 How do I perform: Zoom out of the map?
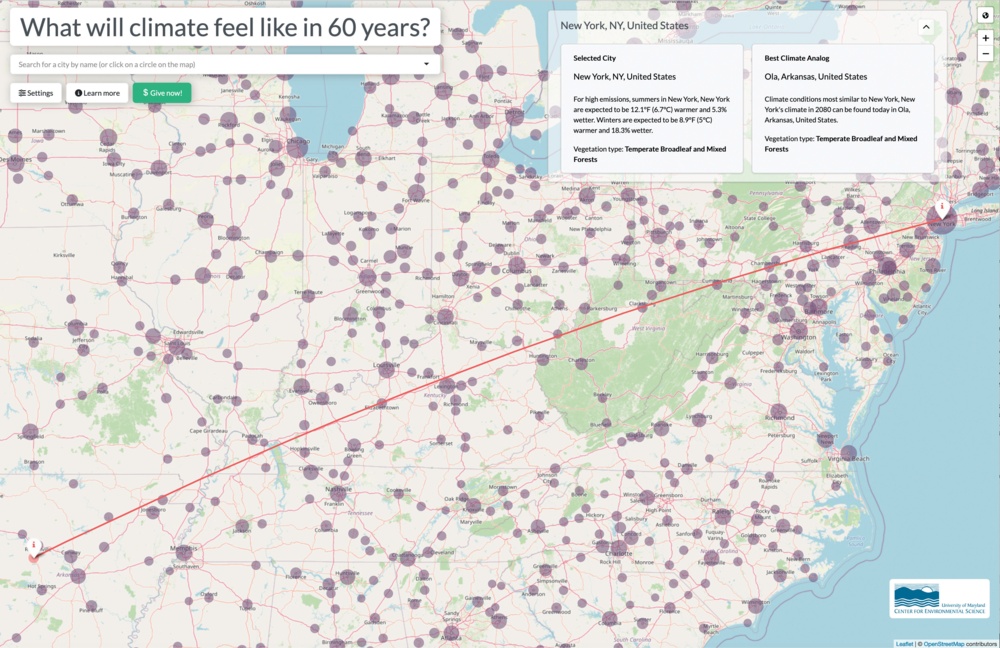click(x=985, y=54)
